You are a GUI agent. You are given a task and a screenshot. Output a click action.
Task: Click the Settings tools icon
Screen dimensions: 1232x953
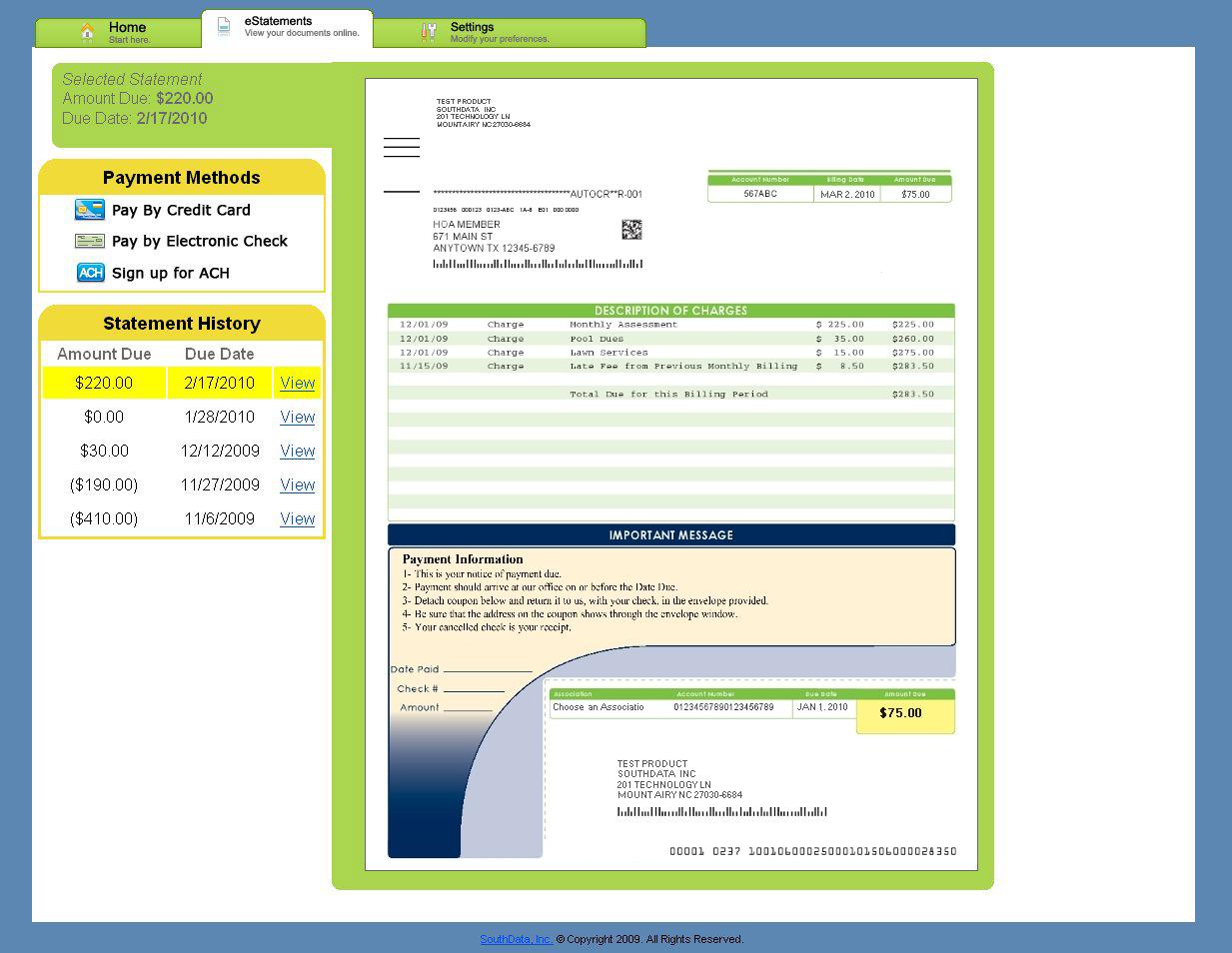tap(429, 32)
